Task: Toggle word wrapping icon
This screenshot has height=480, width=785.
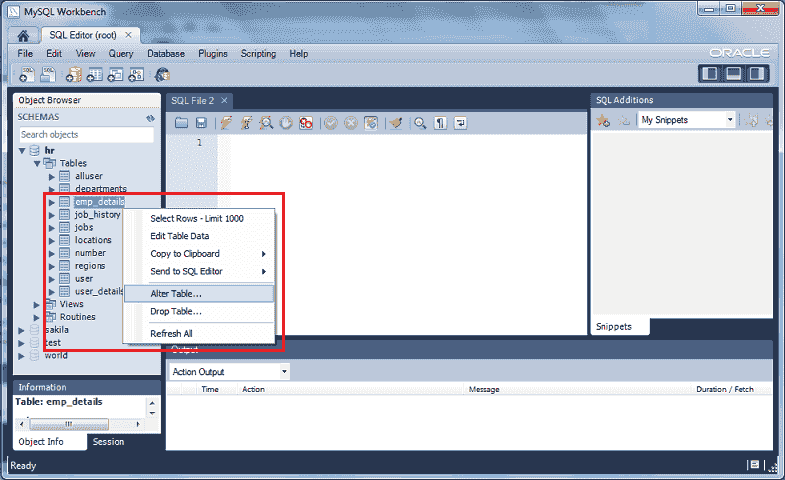Action: pyautogui.click(x=460, y=123)
